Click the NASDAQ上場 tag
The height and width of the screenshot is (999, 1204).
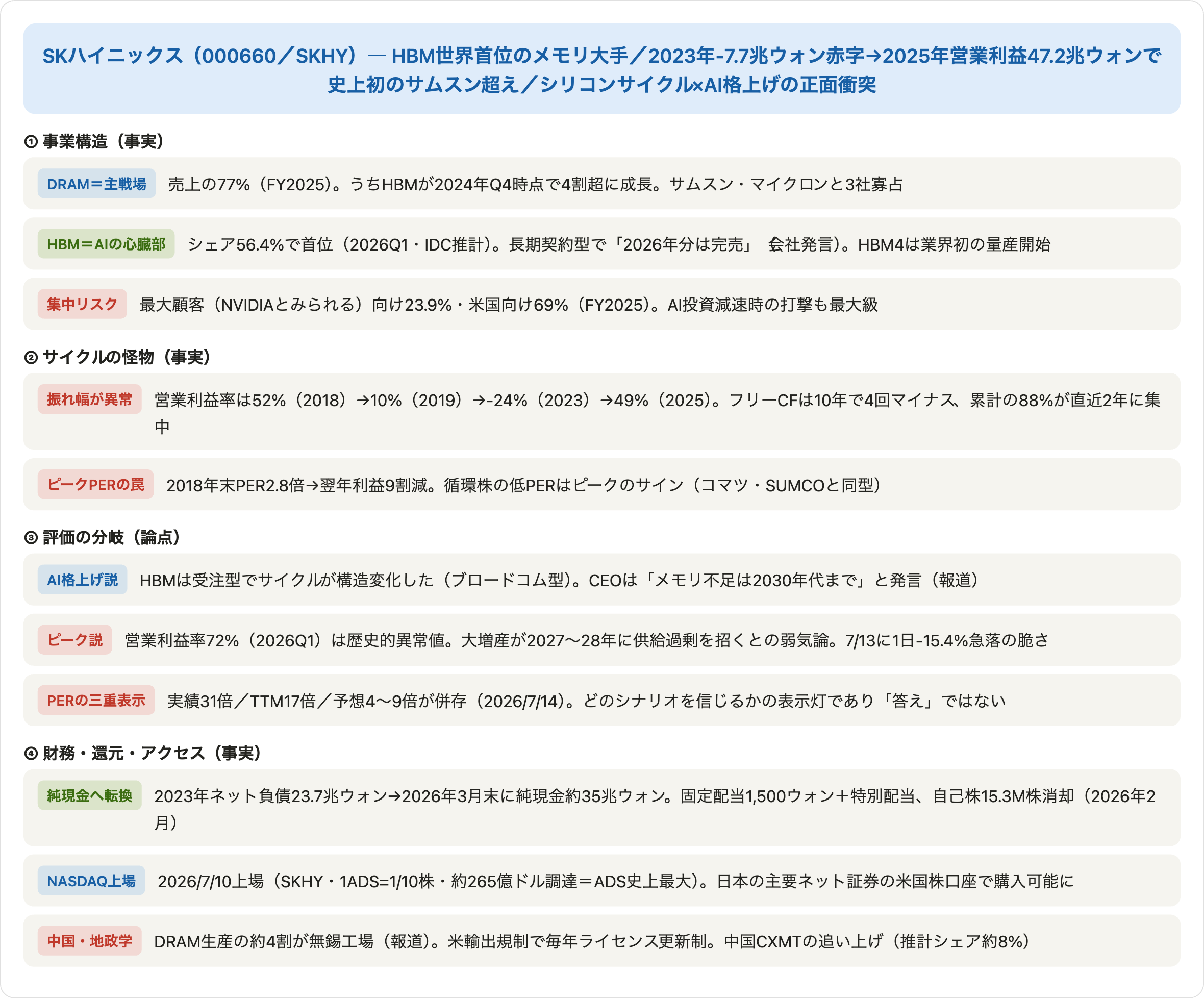(x=91, y=880)
